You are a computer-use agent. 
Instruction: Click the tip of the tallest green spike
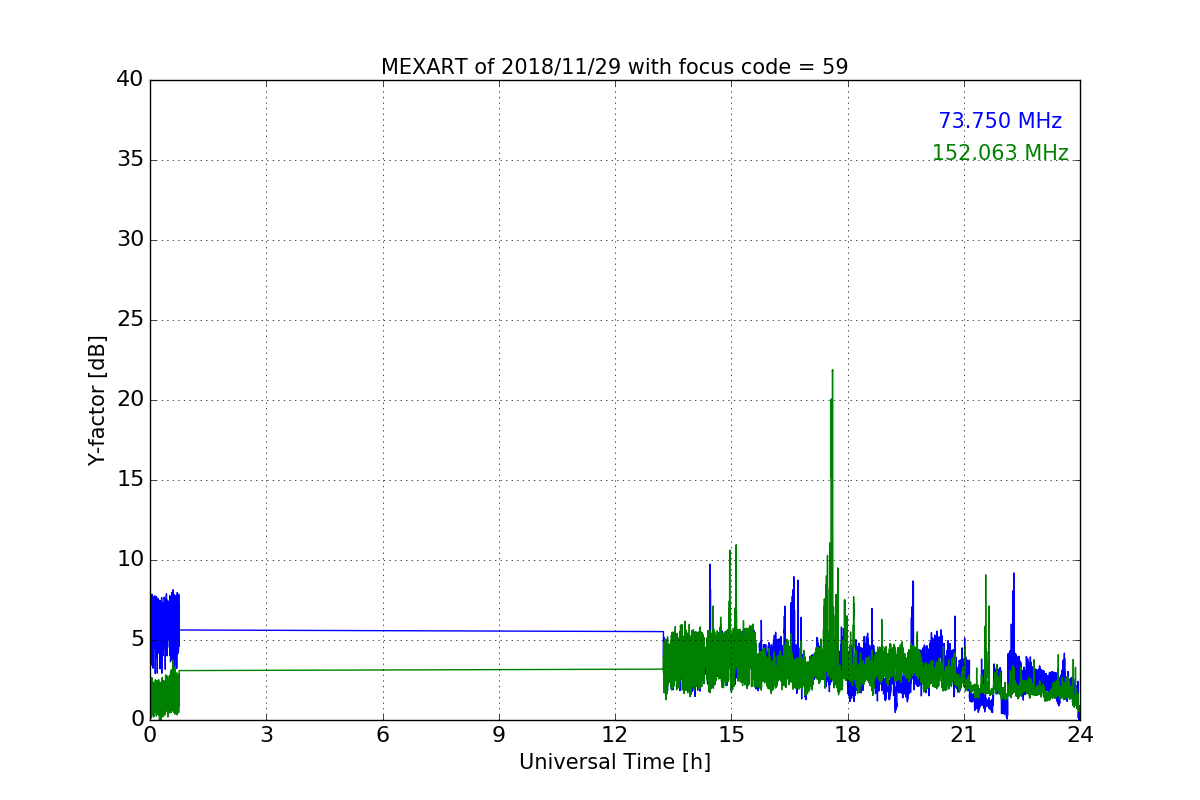tap(832, 371)
